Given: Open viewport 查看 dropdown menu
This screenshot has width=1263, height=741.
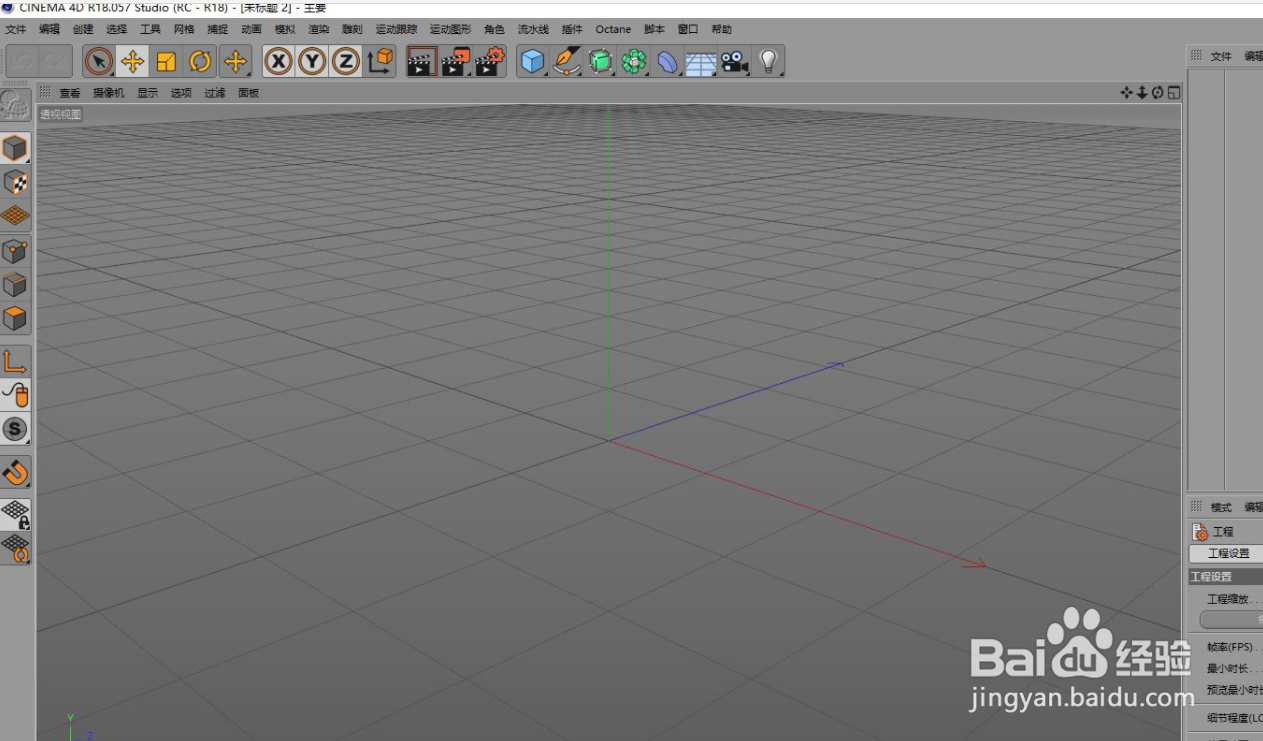Looking at the screenshot, I should coord(70,93).
